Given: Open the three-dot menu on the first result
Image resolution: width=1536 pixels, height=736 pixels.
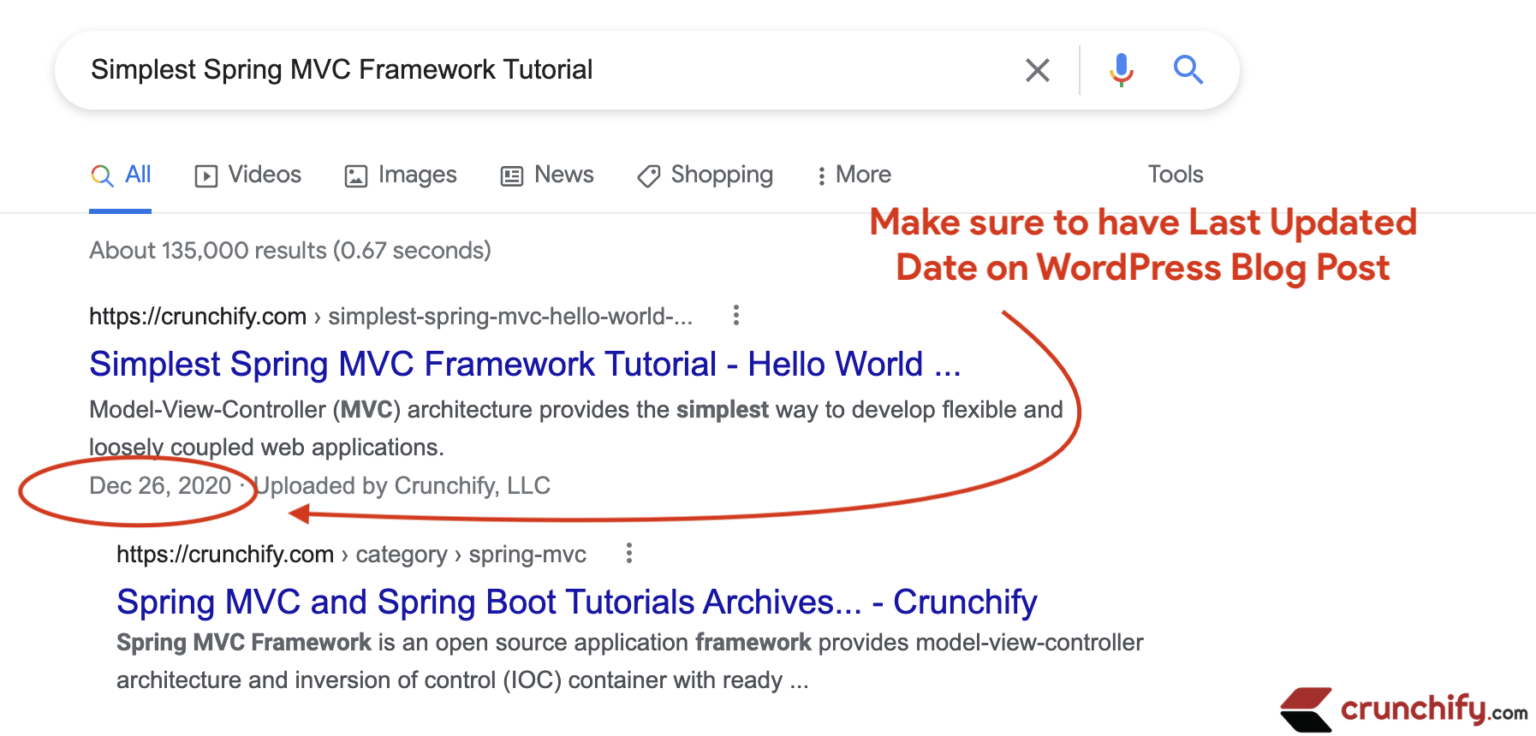Looking at the screenshot, I should pyautogui.click(x=736, y=315).
